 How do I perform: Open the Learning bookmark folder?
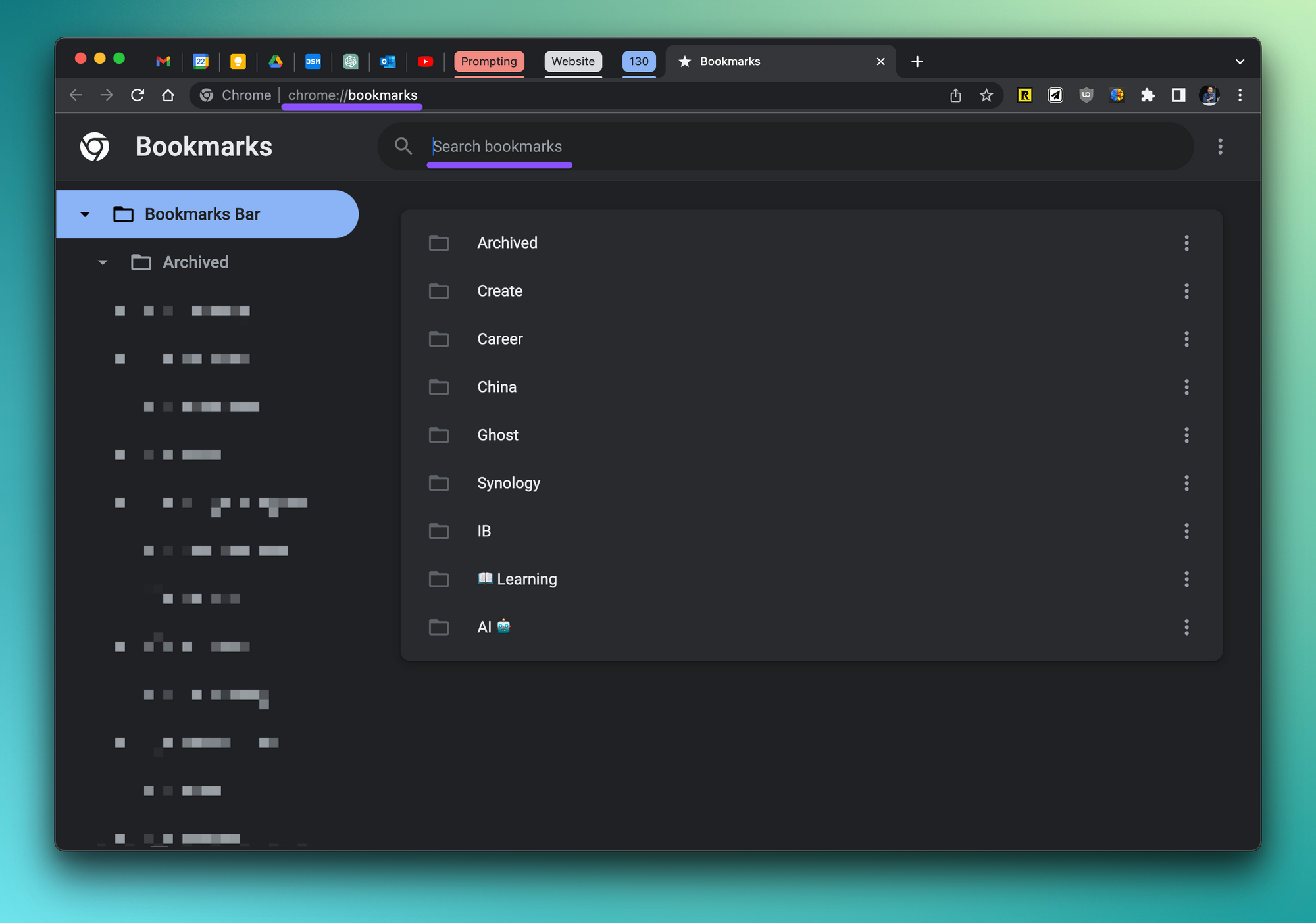click(526, 579)
